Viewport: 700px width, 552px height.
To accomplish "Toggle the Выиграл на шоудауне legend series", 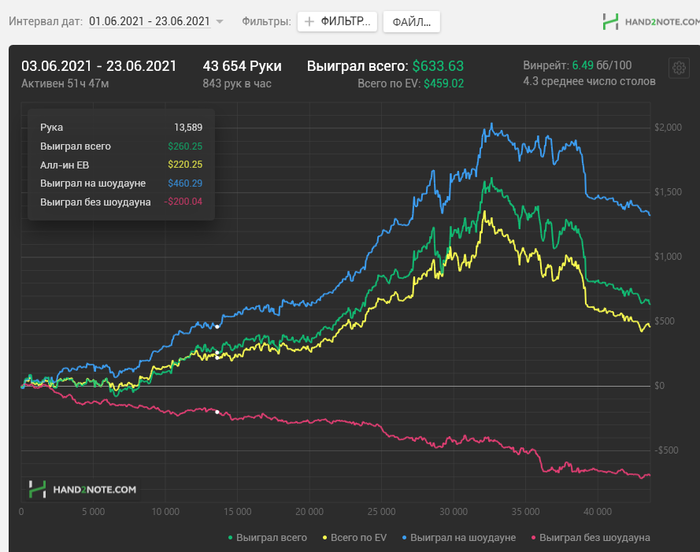I will (x=459, y=538).
